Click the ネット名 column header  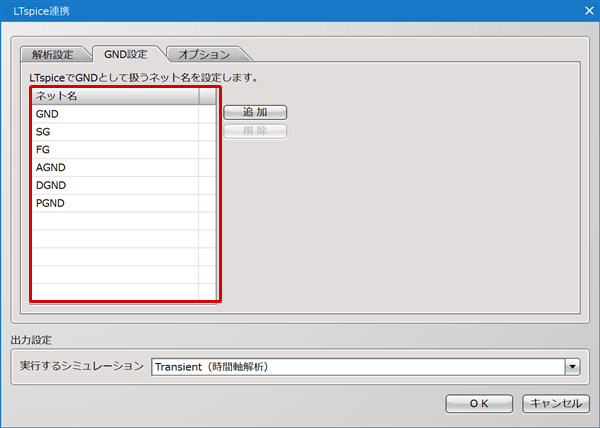click(x=115, y=97)
